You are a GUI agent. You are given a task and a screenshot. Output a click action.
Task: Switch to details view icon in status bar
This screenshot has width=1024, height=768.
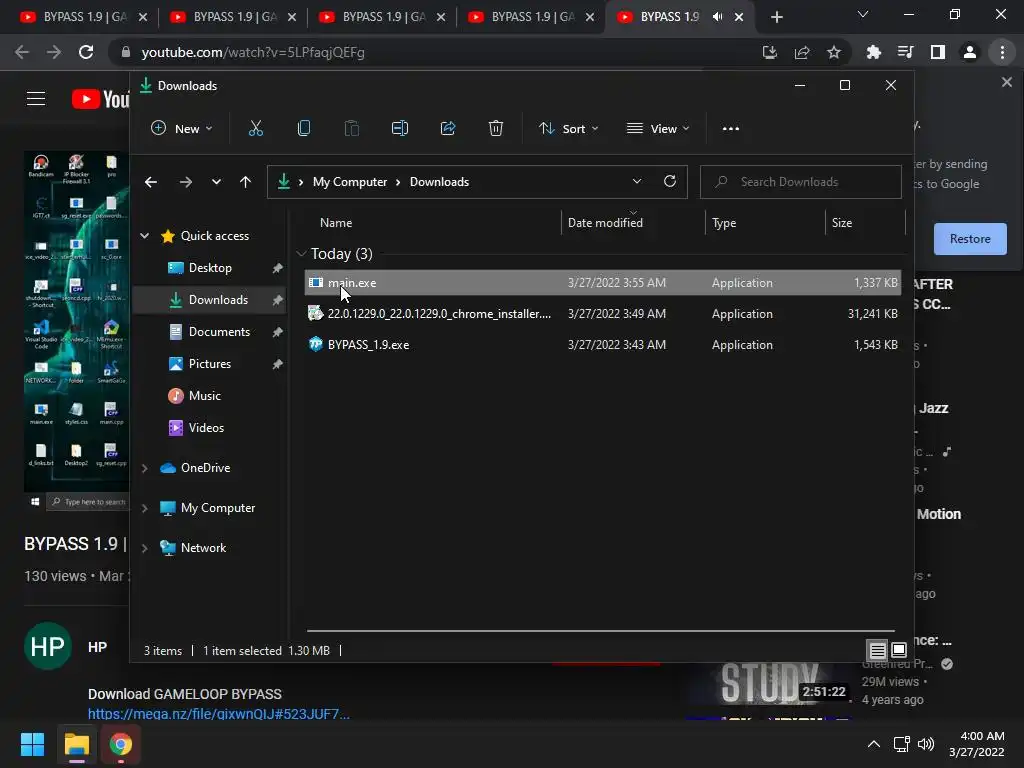click(x=877, y=650)
